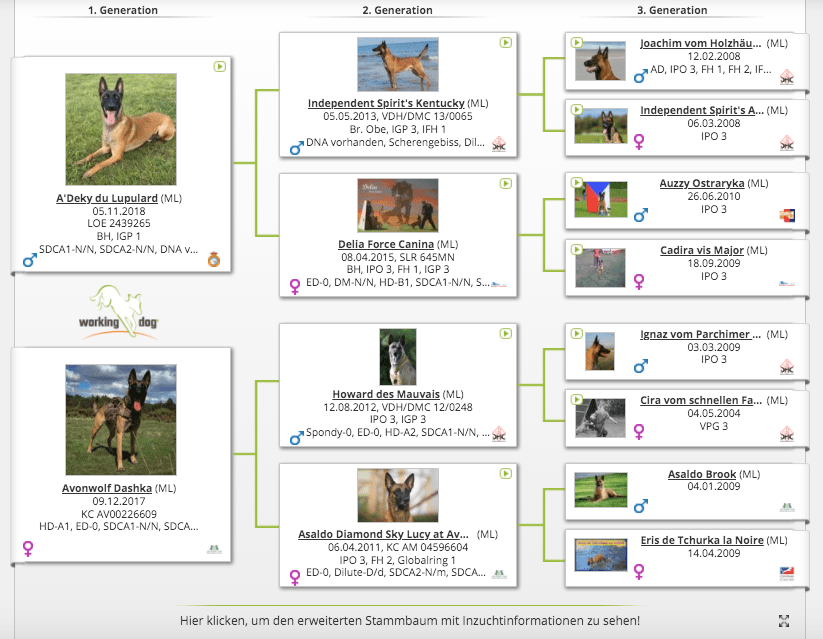This screenshot has width=823, height=639.
Task: Click play arrow icon on Howard des Mauvais card
Action: 505,334
